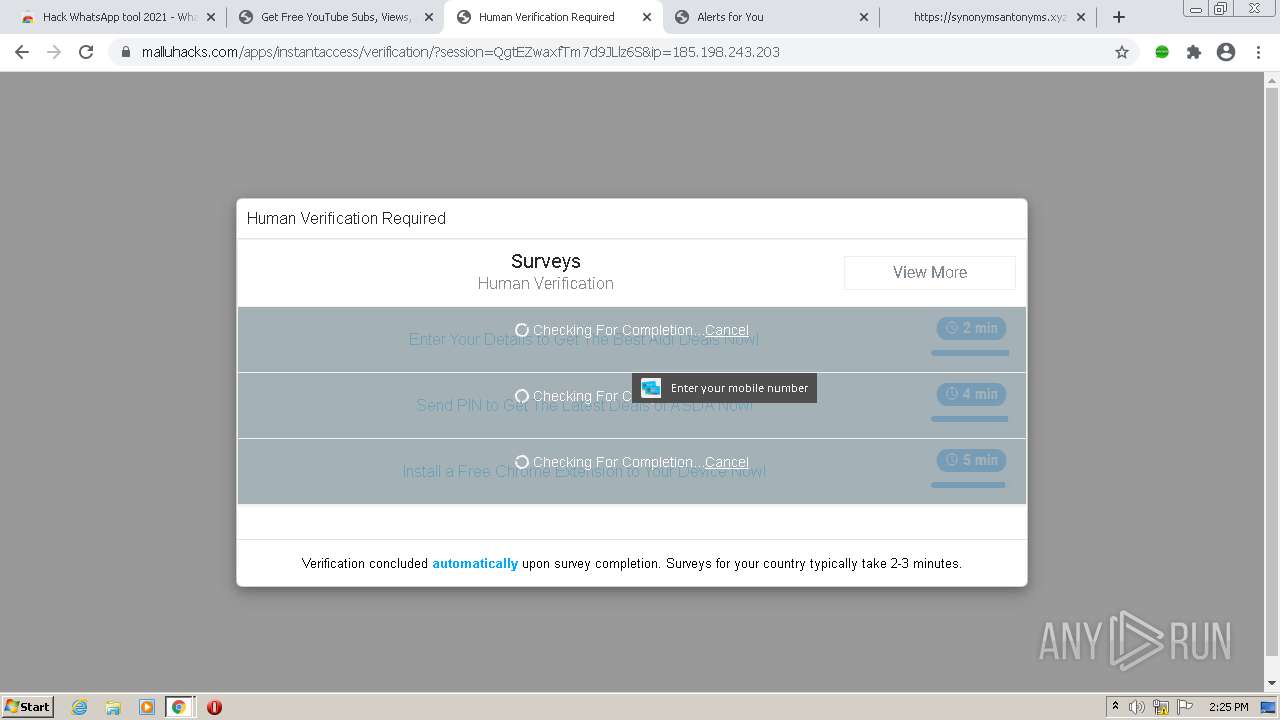This screenshot has height=720, width=1280.
Task: Click the 4 min time badge
Action: [971, 394]
